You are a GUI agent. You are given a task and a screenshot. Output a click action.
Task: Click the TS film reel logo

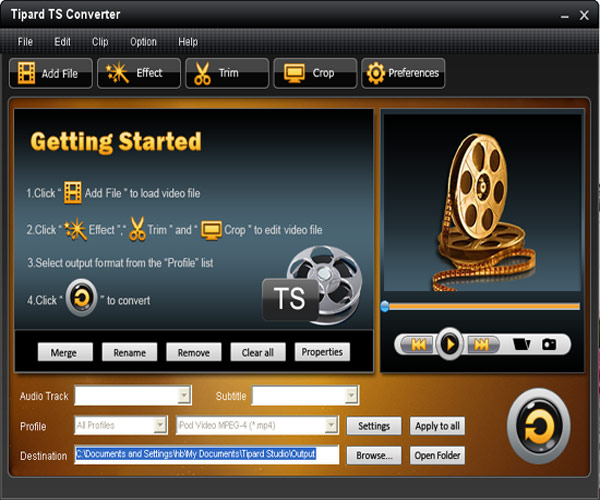coord(313,285)
